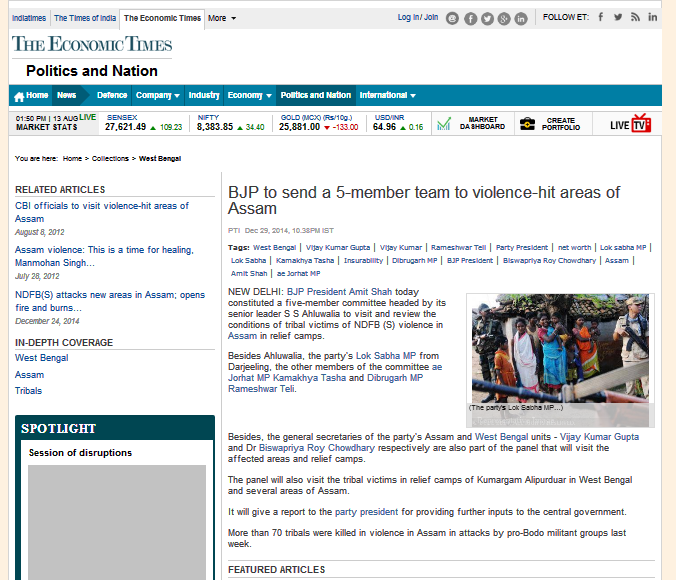Open the Industry menu item
Viewport: 676px width, 580px height.
point(203,95)
